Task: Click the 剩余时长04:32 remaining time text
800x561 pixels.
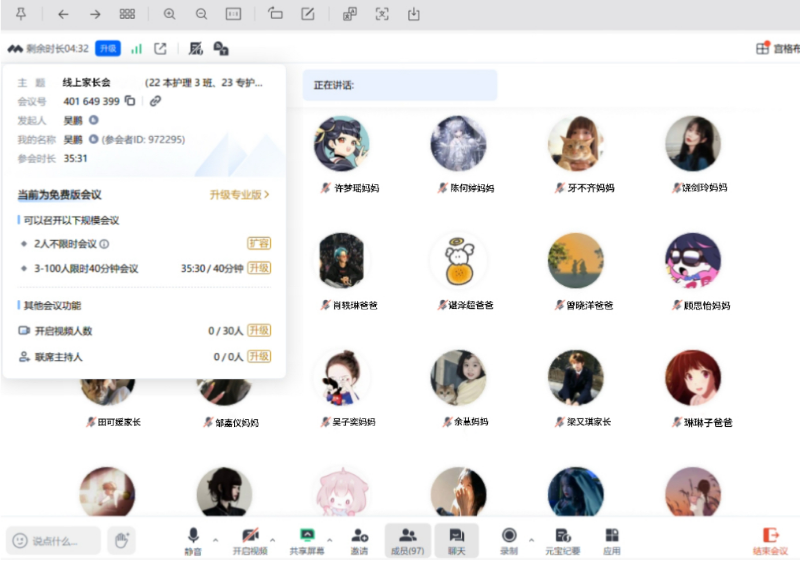Action: click(58, 48)
